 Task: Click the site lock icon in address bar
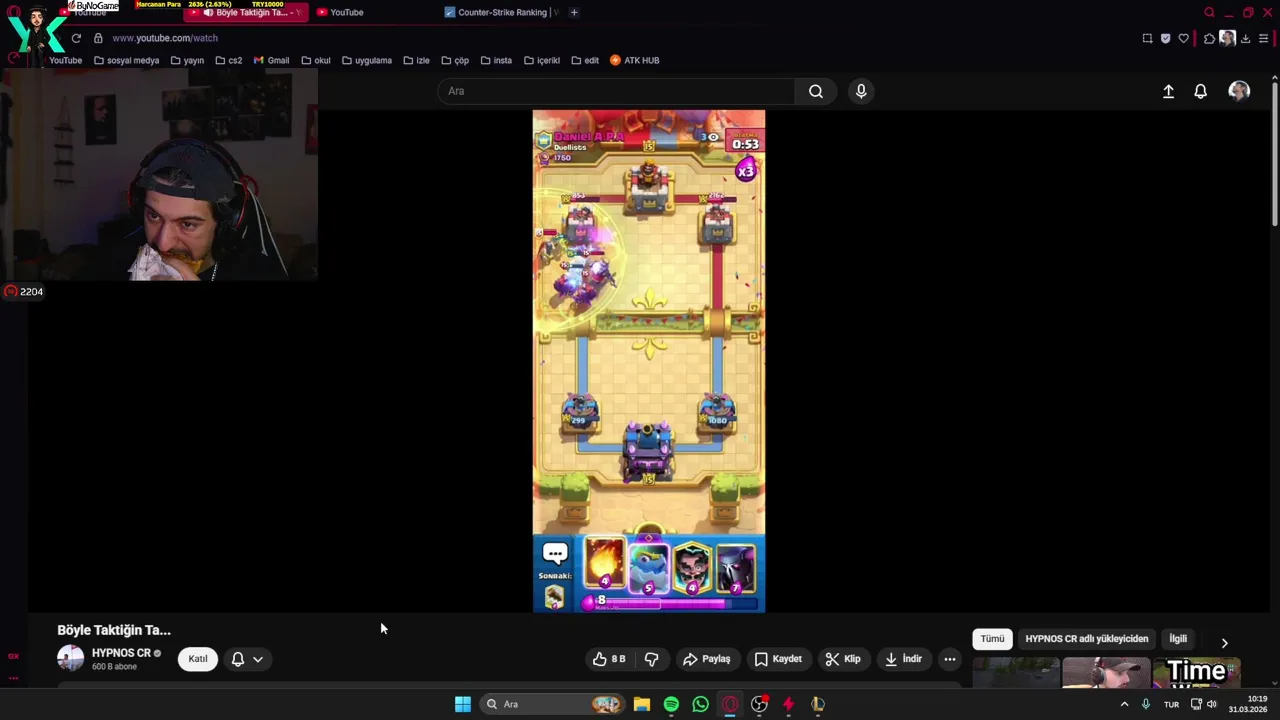(x=98, y=38)
